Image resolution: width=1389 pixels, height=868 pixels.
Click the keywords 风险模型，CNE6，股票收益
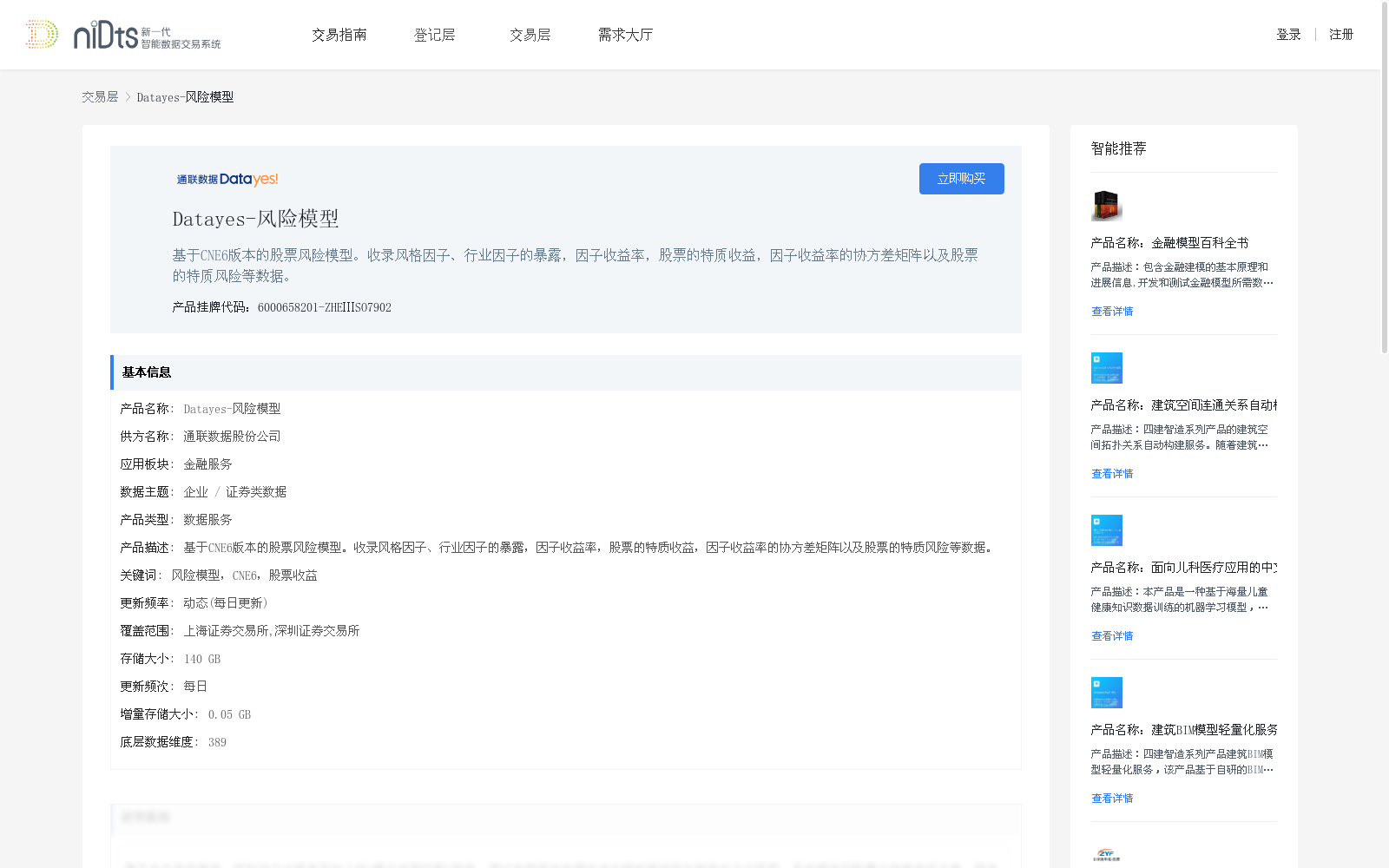[x=244, y=575]
